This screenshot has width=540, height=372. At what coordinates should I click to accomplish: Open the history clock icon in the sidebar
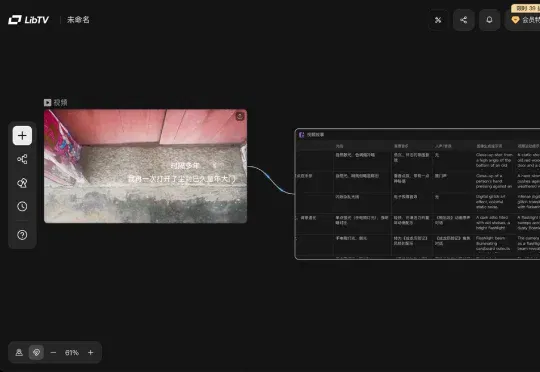(x=22, y=206)
